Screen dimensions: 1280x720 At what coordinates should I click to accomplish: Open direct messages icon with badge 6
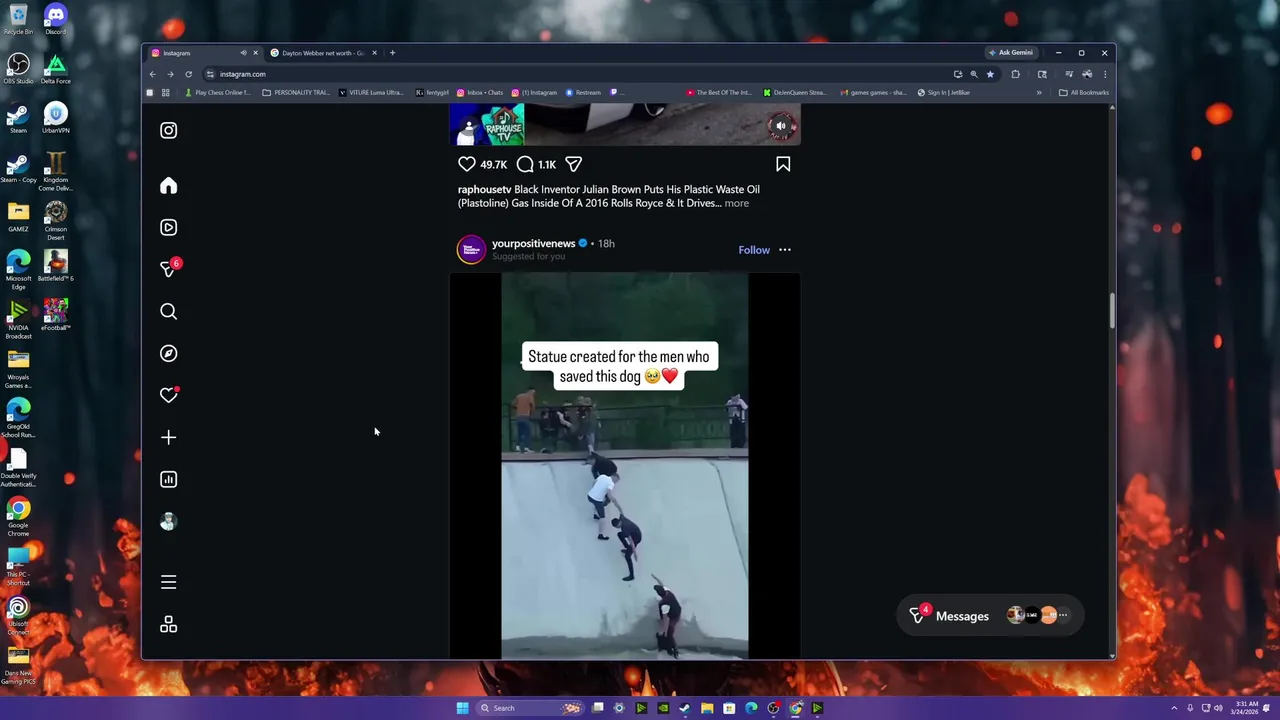tap(168, 270)
